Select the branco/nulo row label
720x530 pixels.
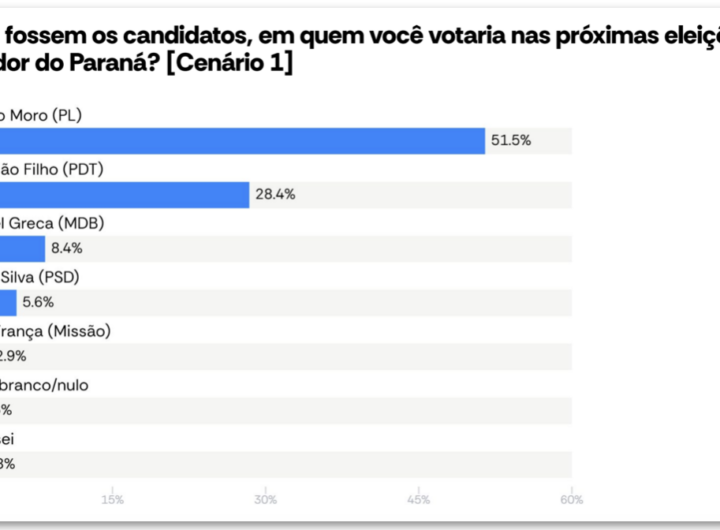[44, 385]
